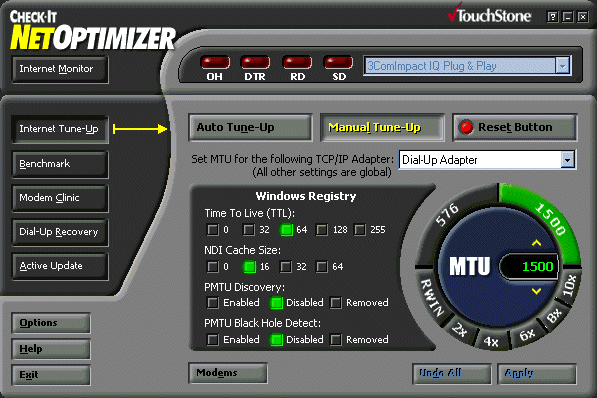This screenshot has width=597, height=398.
Task: Select the 576 segment on MTU dial
Action: coord(447,214)
